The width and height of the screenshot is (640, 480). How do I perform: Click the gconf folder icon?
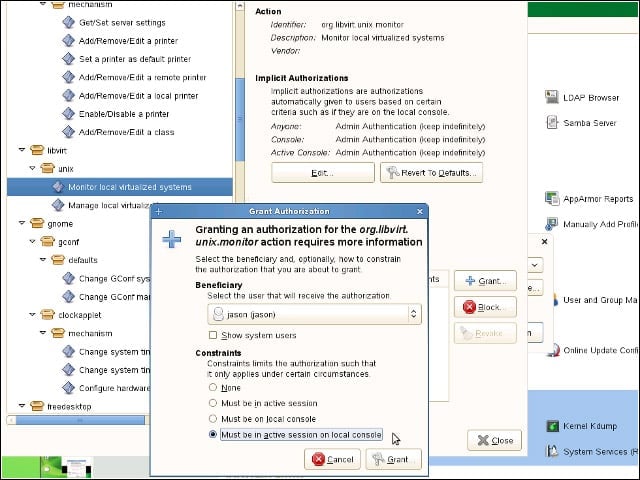click(47, 242)
